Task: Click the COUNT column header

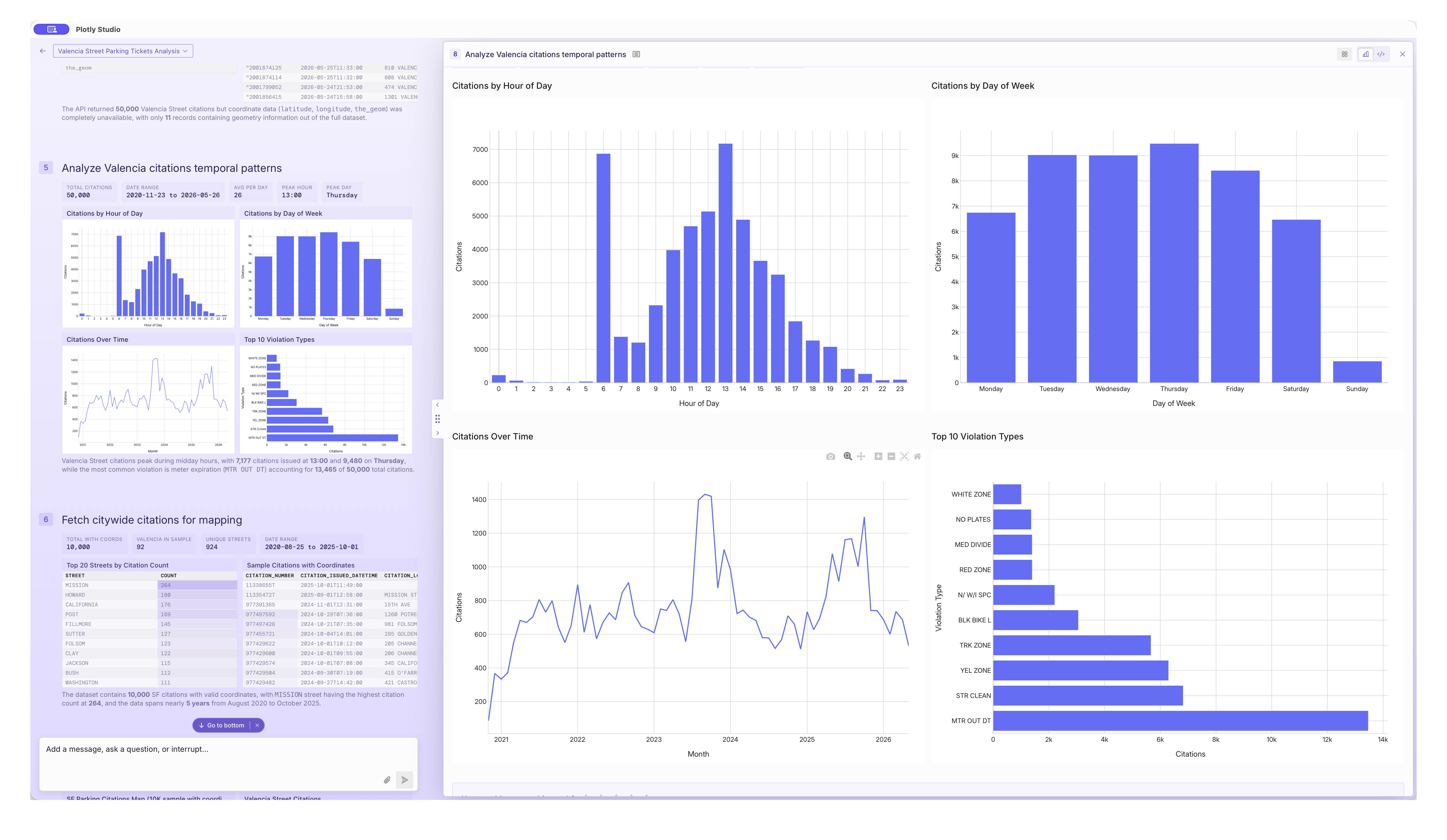Action: tap(197, 576)
